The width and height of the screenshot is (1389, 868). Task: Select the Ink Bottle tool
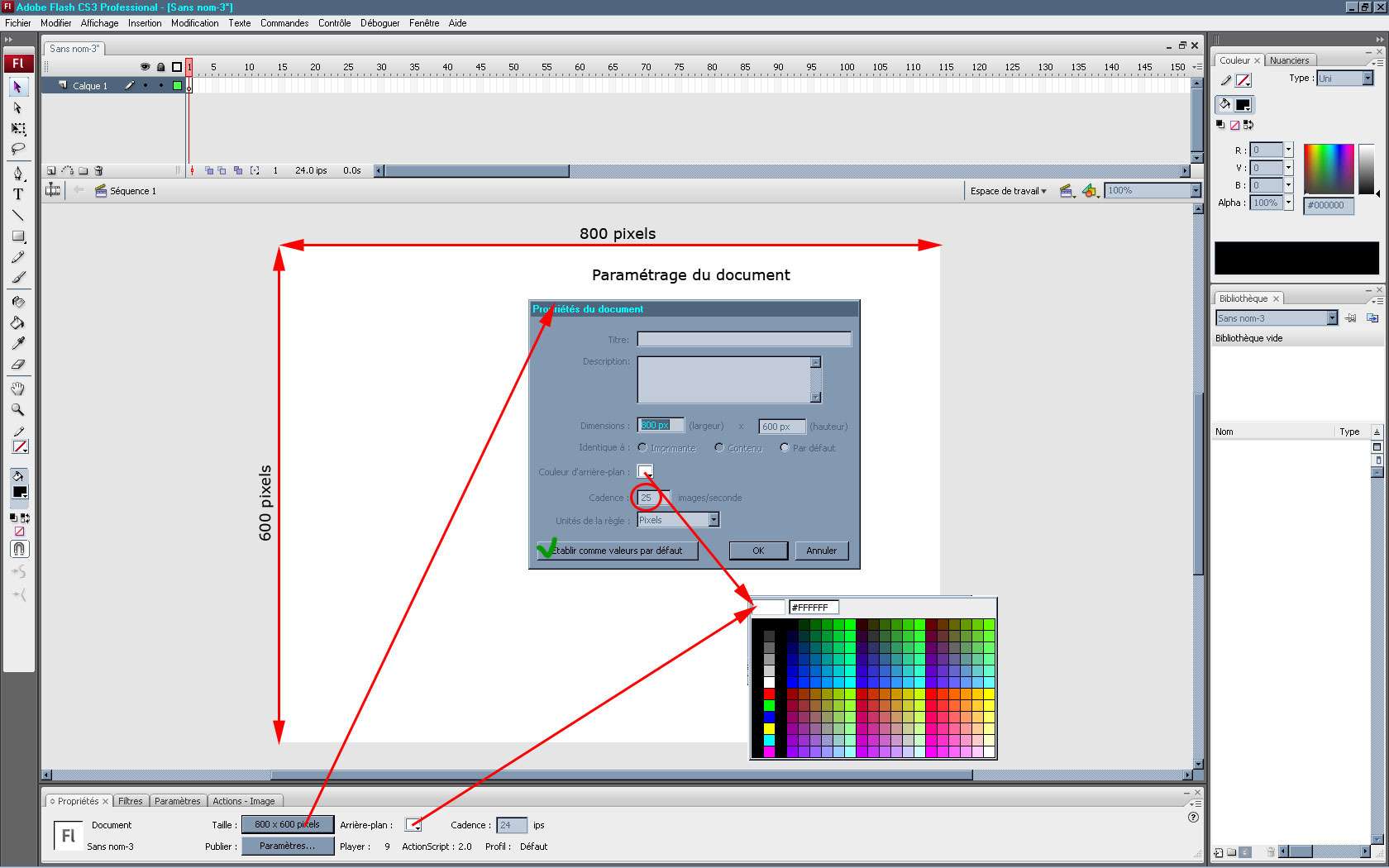point(18,302)
